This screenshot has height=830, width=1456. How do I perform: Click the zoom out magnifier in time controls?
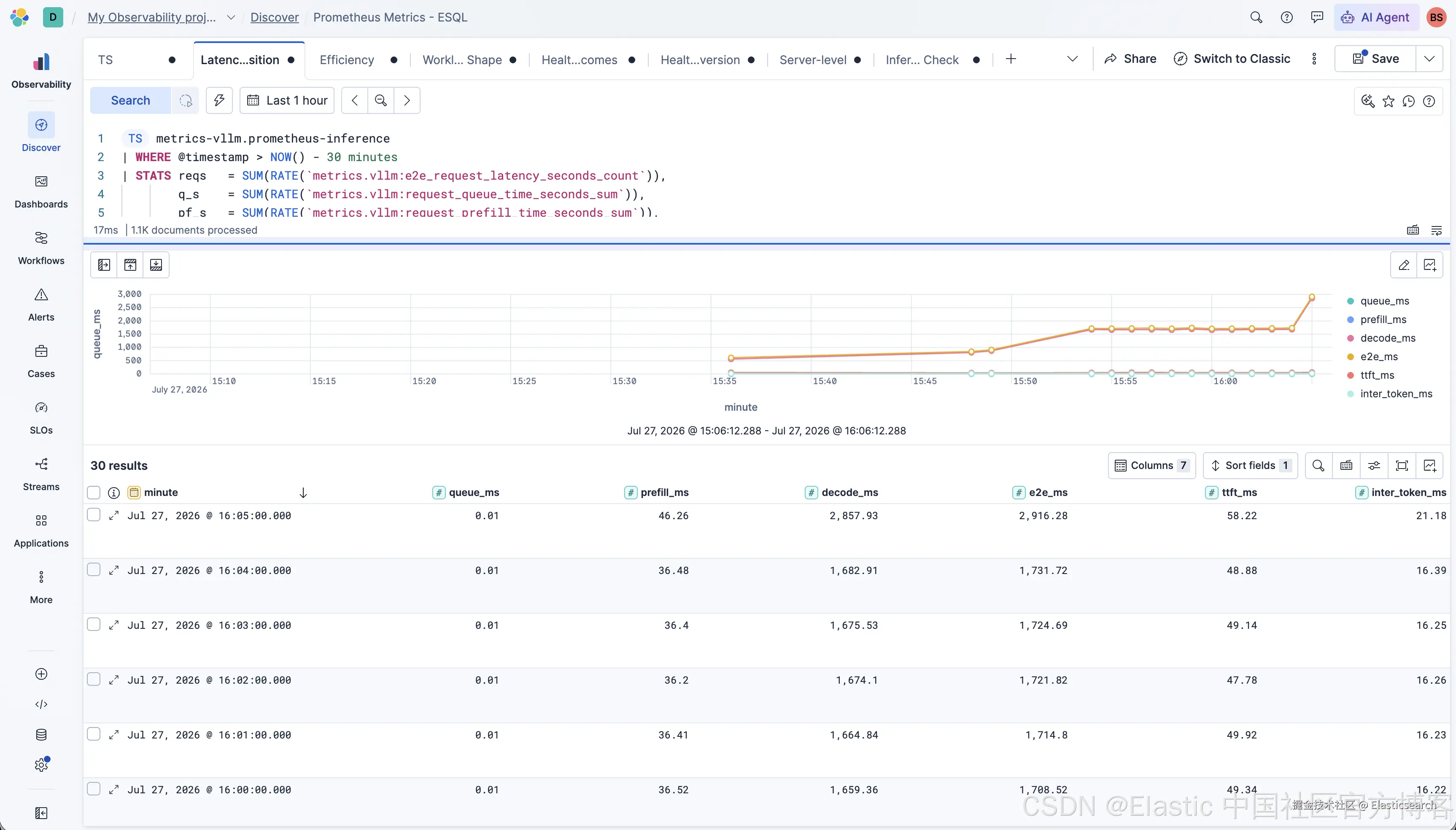(381, 100)
